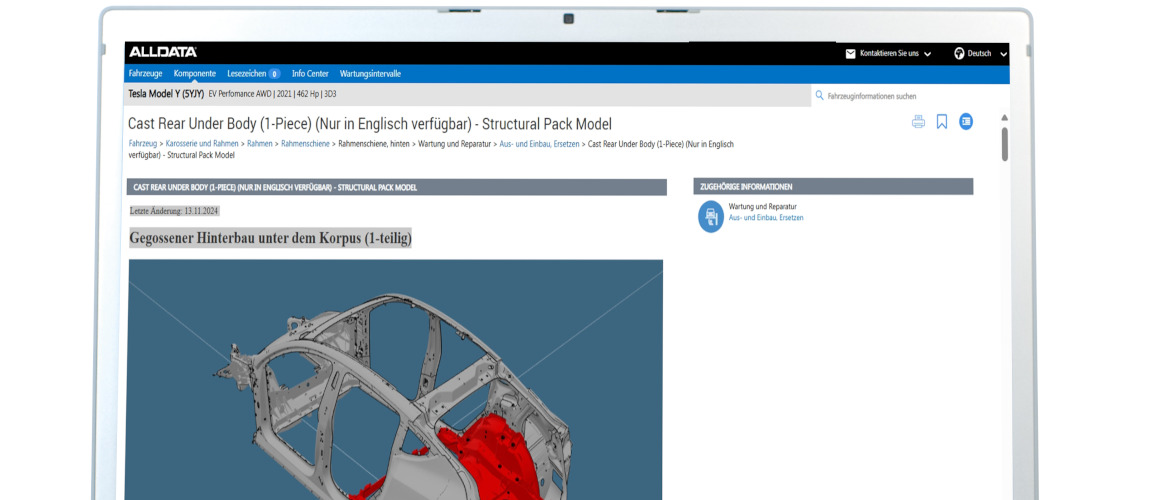Open the Deutsch language dropdown arrow
The height and width of the screenshot is (500, 1168).
(x=1003, y=54)
